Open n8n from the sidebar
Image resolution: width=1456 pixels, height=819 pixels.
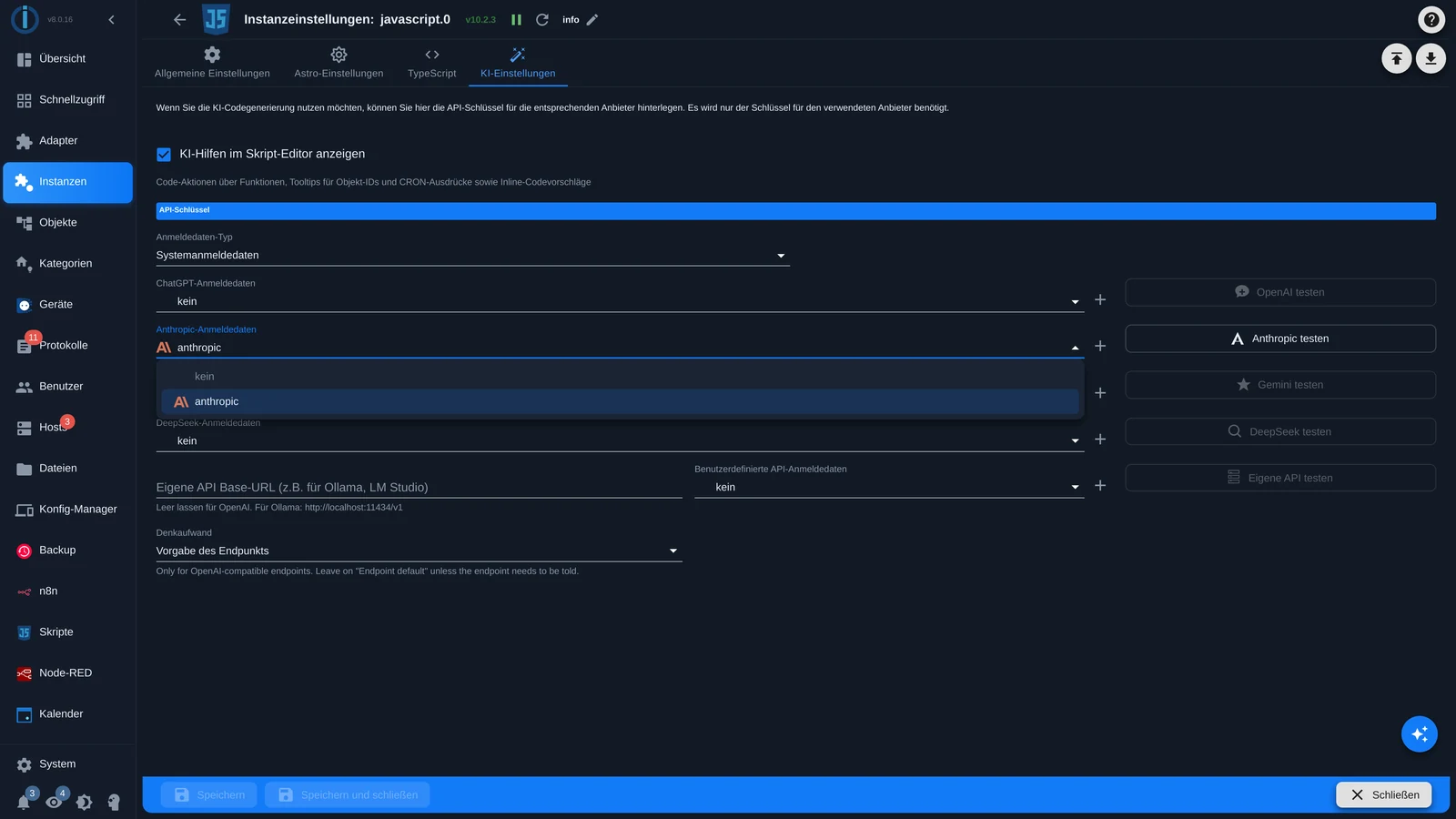tap(68, 591)
